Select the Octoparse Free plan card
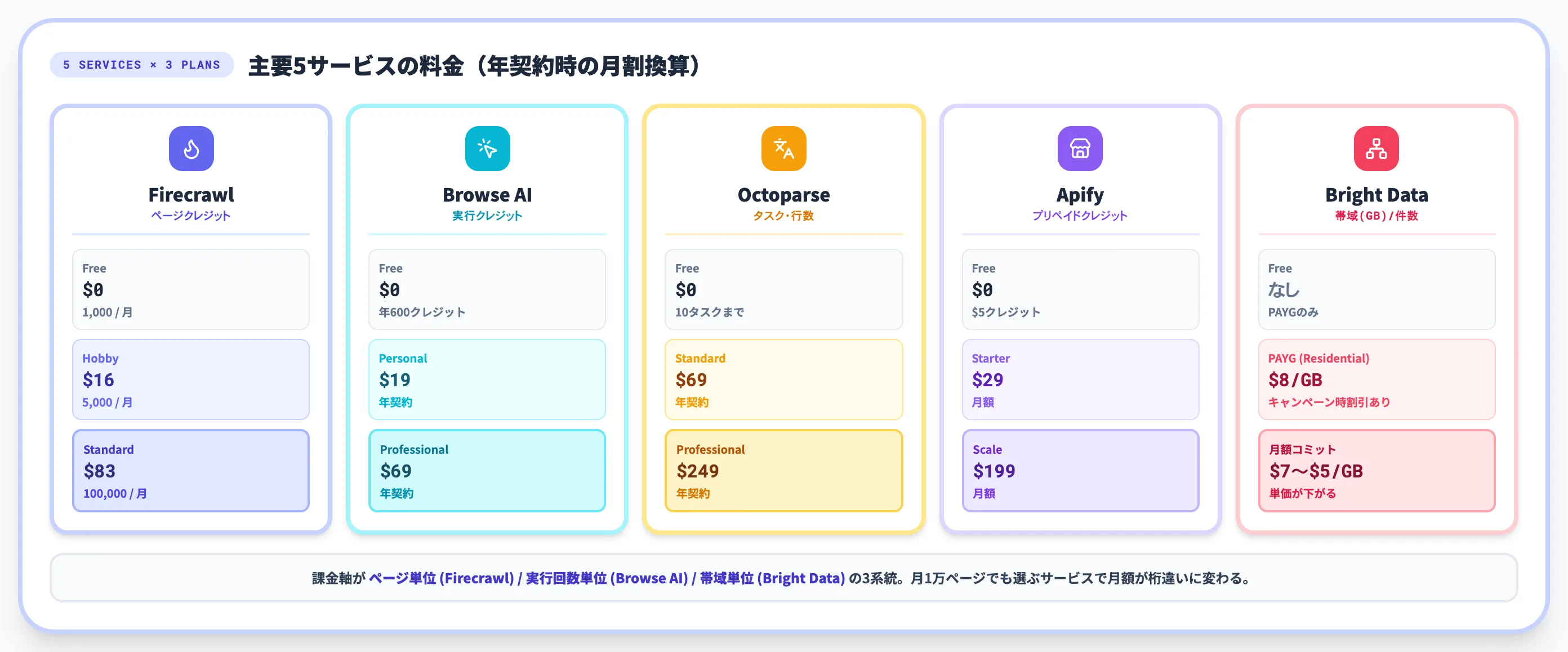Image resolution: width=1568 pixels, height=652 pixels. click(x=783, y=289)
